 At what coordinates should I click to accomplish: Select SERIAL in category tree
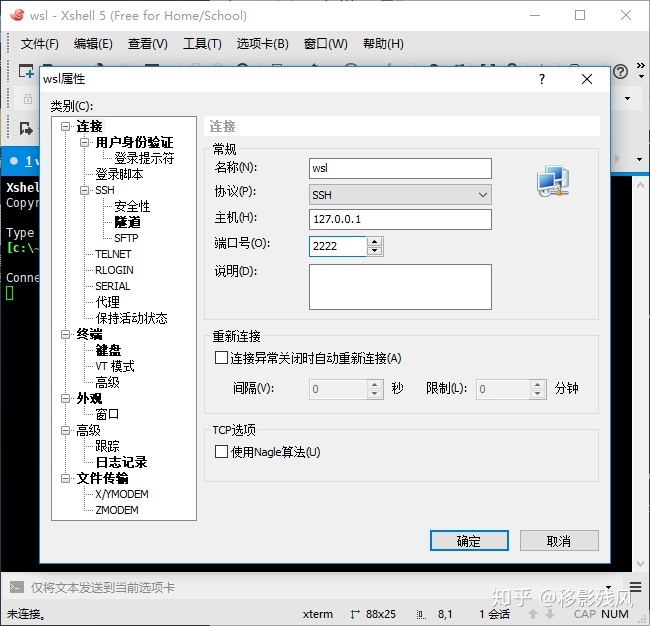[113, 286]
